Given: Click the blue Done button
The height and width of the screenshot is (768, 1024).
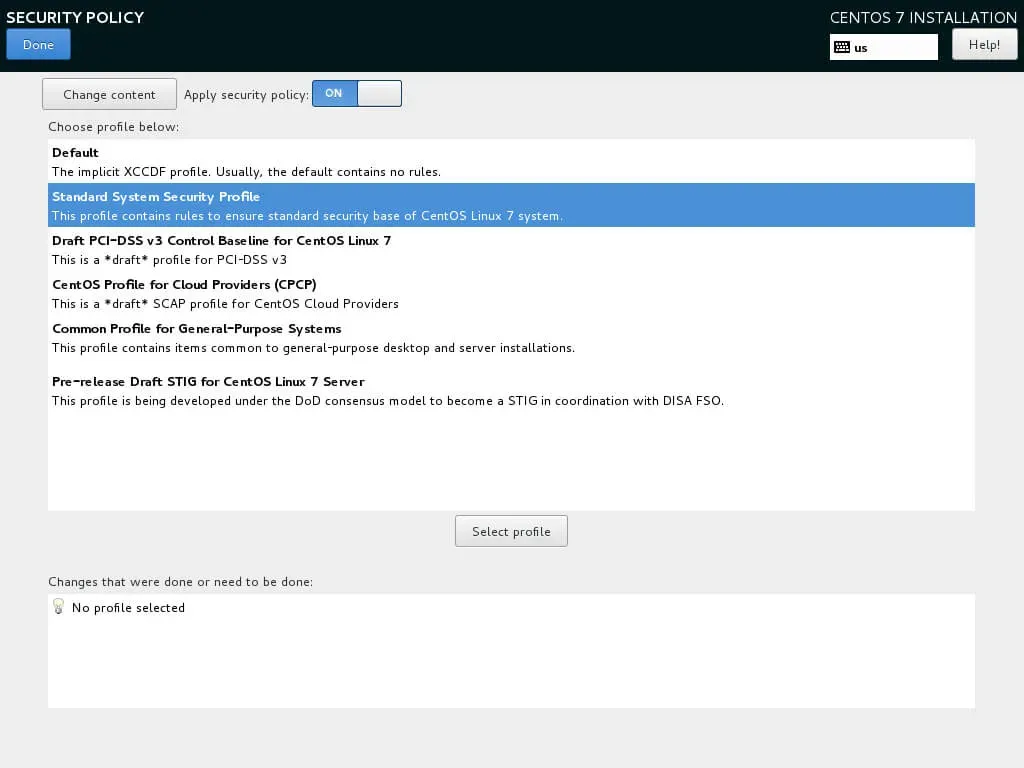Looking at the screenshot, I should click(39, 44).
